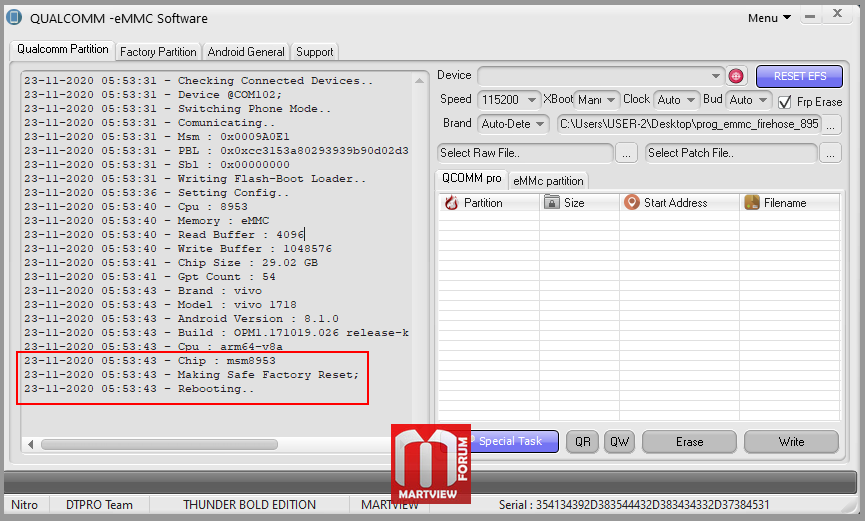The height and width of the screenshot is (521, 865).
Task: Click 'DTPRO Team' in the status bar
Action: click(99, 505)
